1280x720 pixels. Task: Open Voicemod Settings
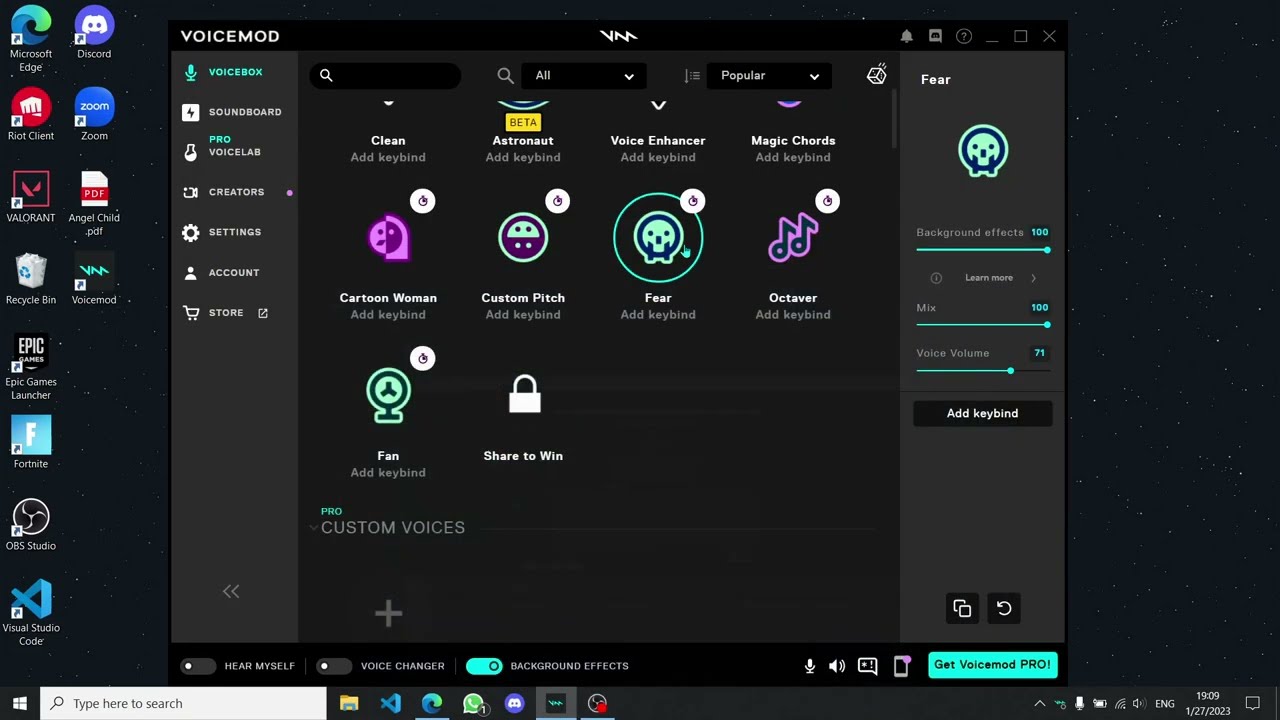(222, 232)
